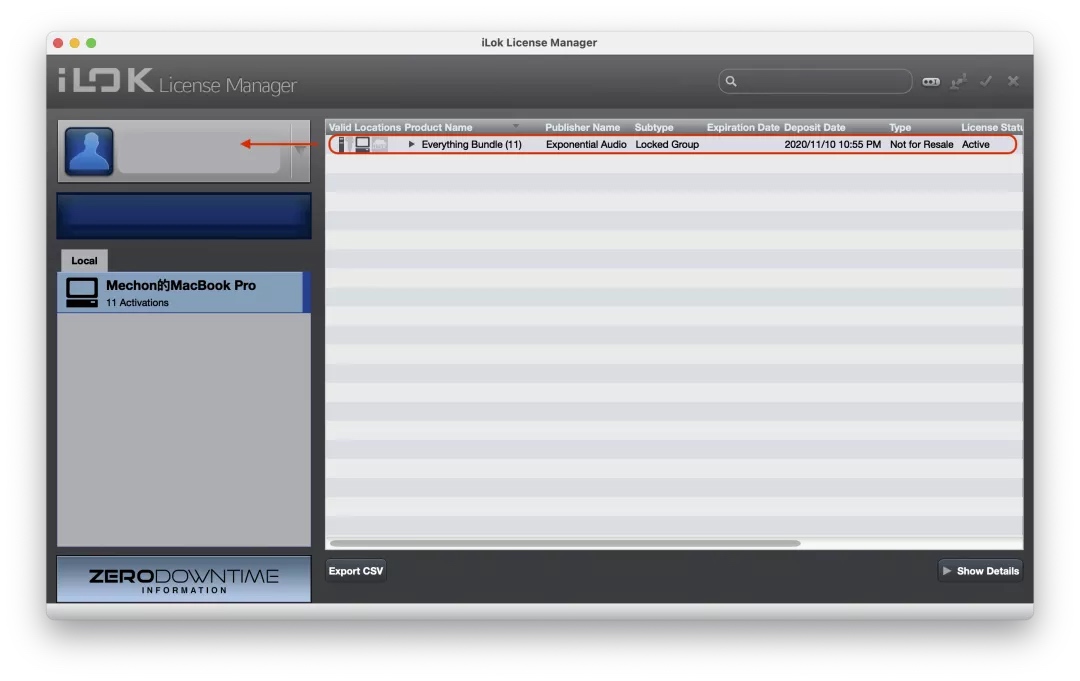1080x681 pixels.
Task: Click the MacBook Pro computer icon in sidebar
Action: click(x=81, y=293)
